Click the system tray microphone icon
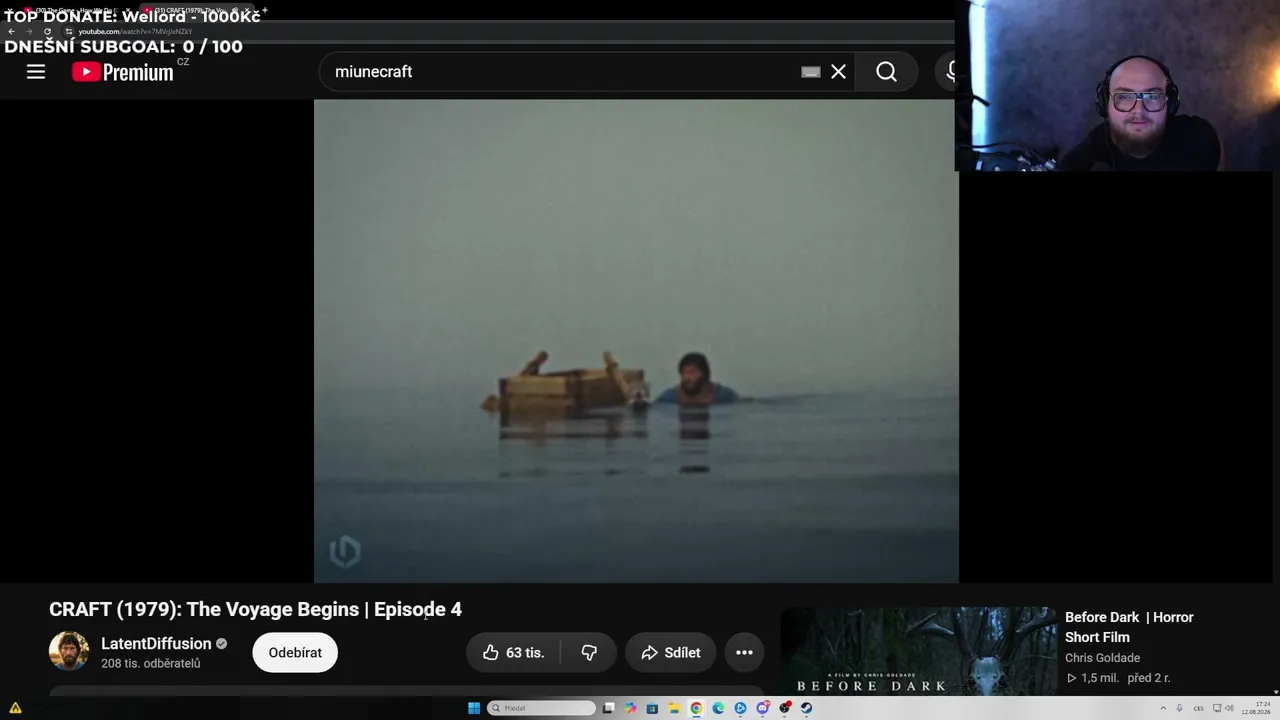Screen dimensions: 1280x720 1180,708
